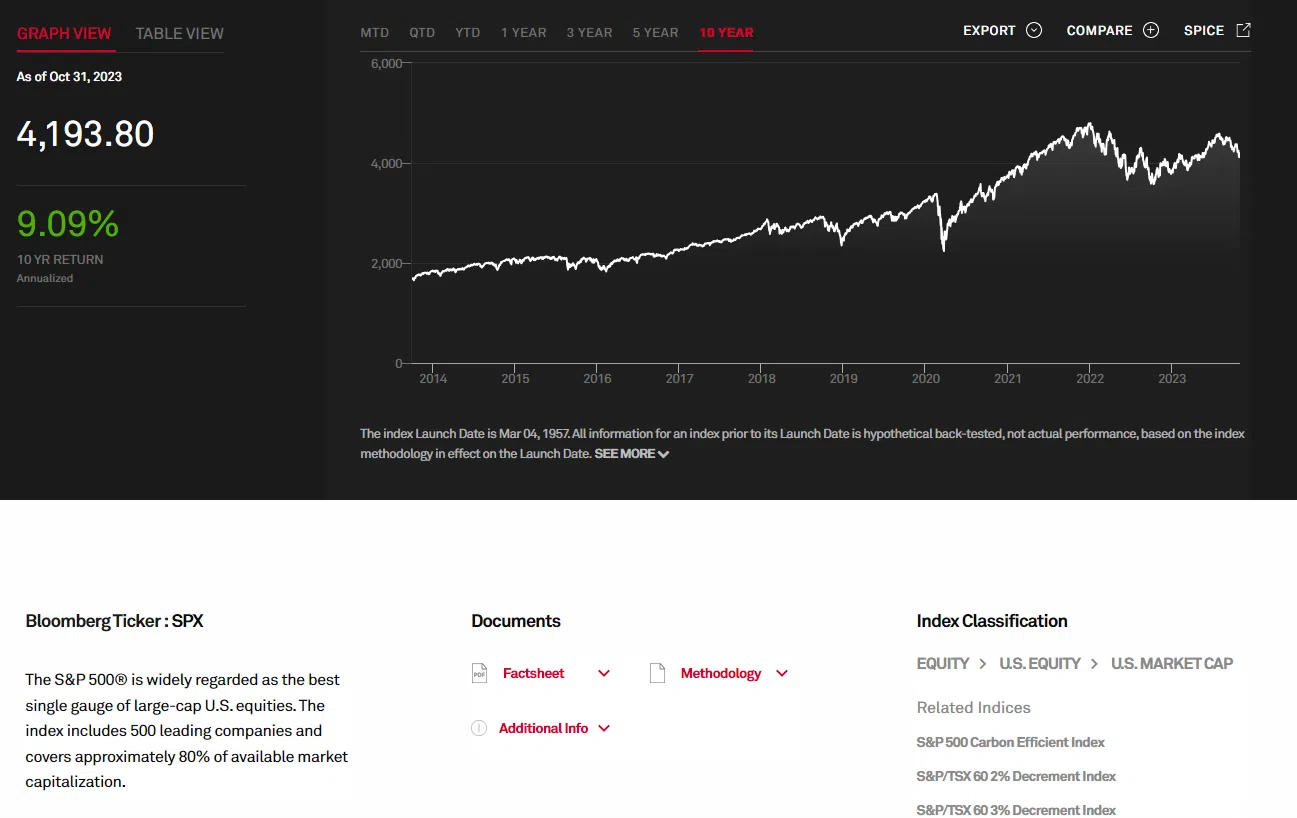Expand the Factsheet dropdown chevron
Screen dimensions: 1297x818
(604, 673)
